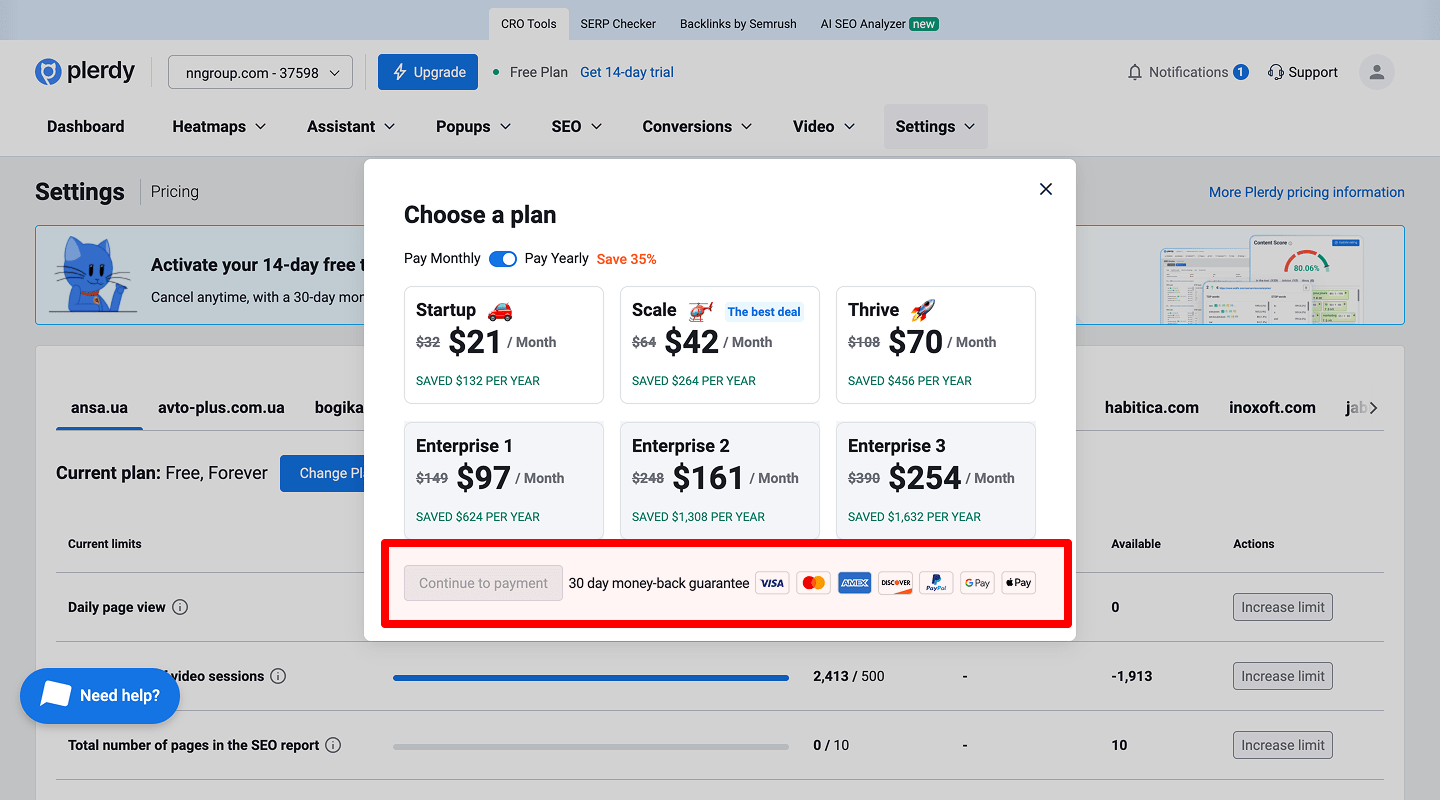
Task: Select the Apple Pay icon
Action: [1018, 582]
